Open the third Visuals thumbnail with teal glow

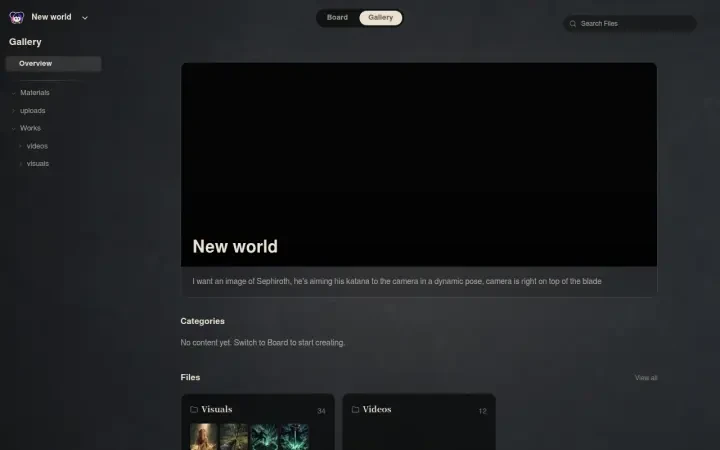tap(264, 437)
